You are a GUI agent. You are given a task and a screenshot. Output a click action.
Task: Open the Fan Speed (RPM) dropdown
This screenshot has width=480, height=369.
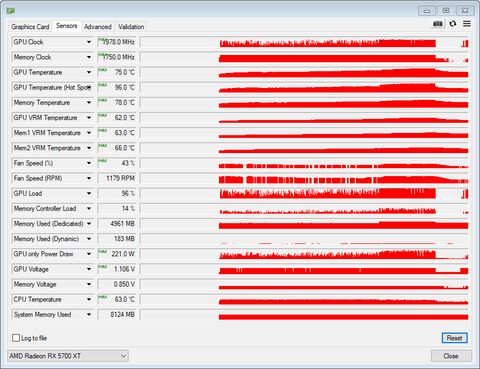tap(89, 178)
